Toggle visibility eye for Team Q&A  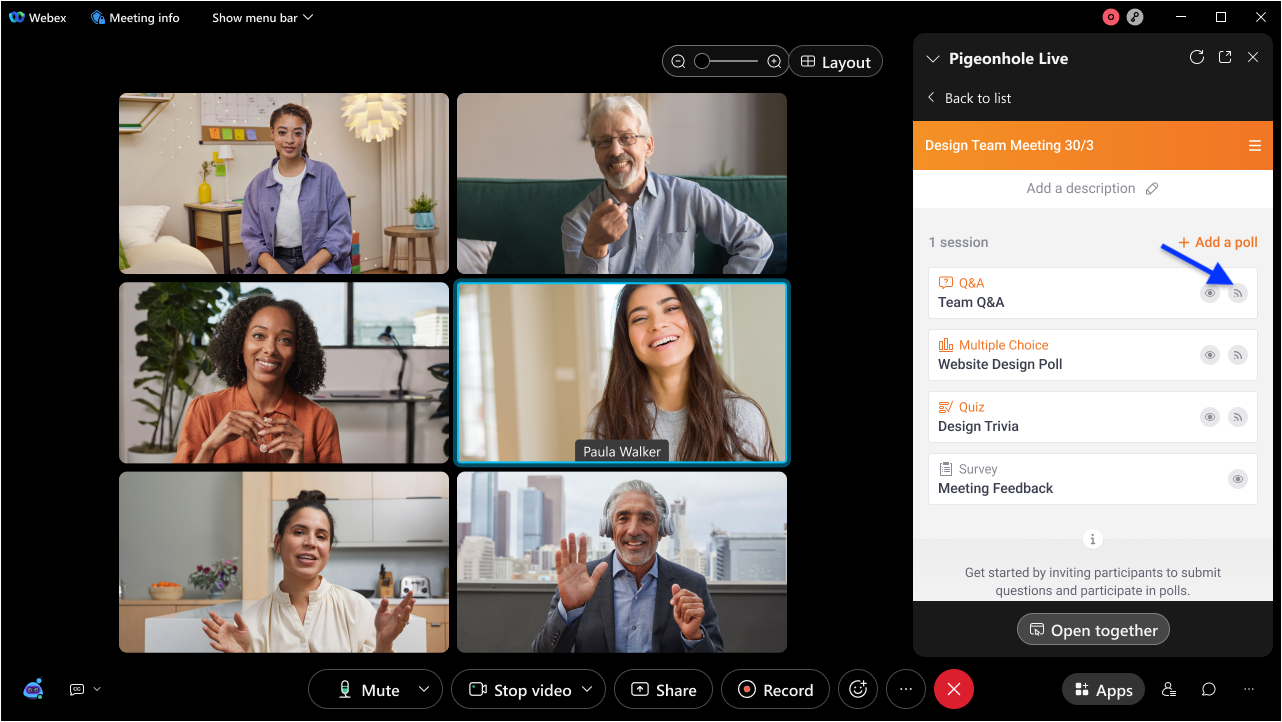1210,293
